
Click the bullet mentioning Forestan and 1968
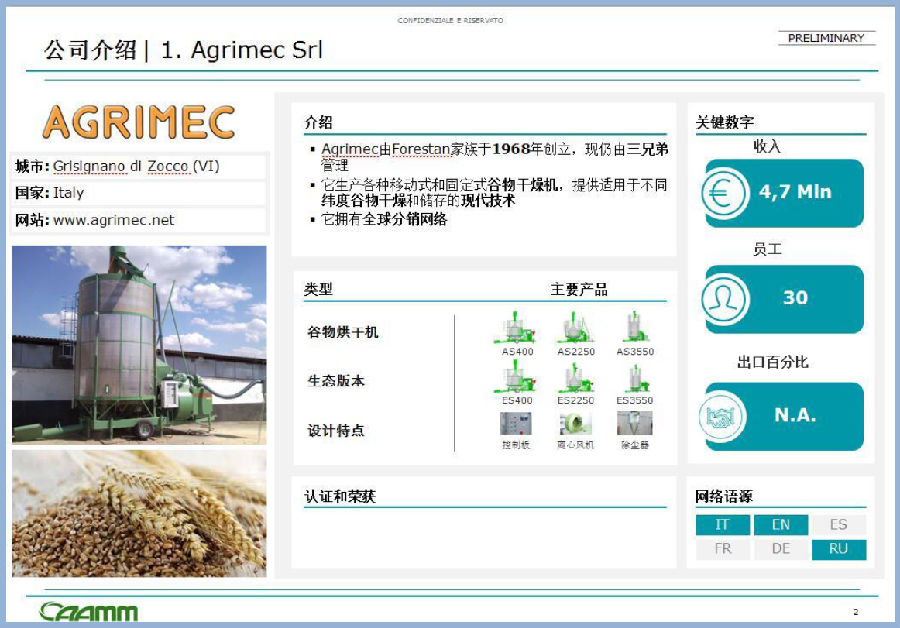494,157
